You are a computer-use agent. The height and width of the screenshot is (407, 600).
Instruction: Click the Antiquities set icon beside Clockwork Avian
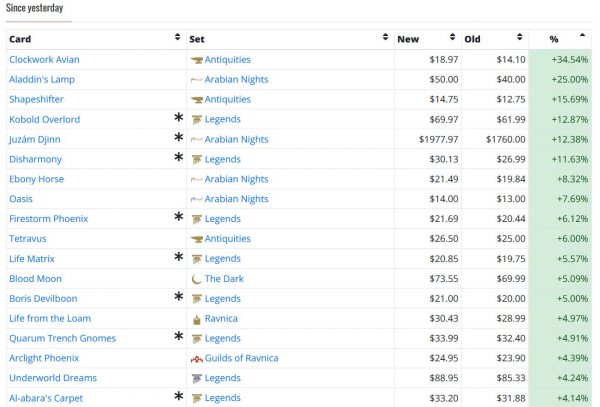[x=196, y=60]
